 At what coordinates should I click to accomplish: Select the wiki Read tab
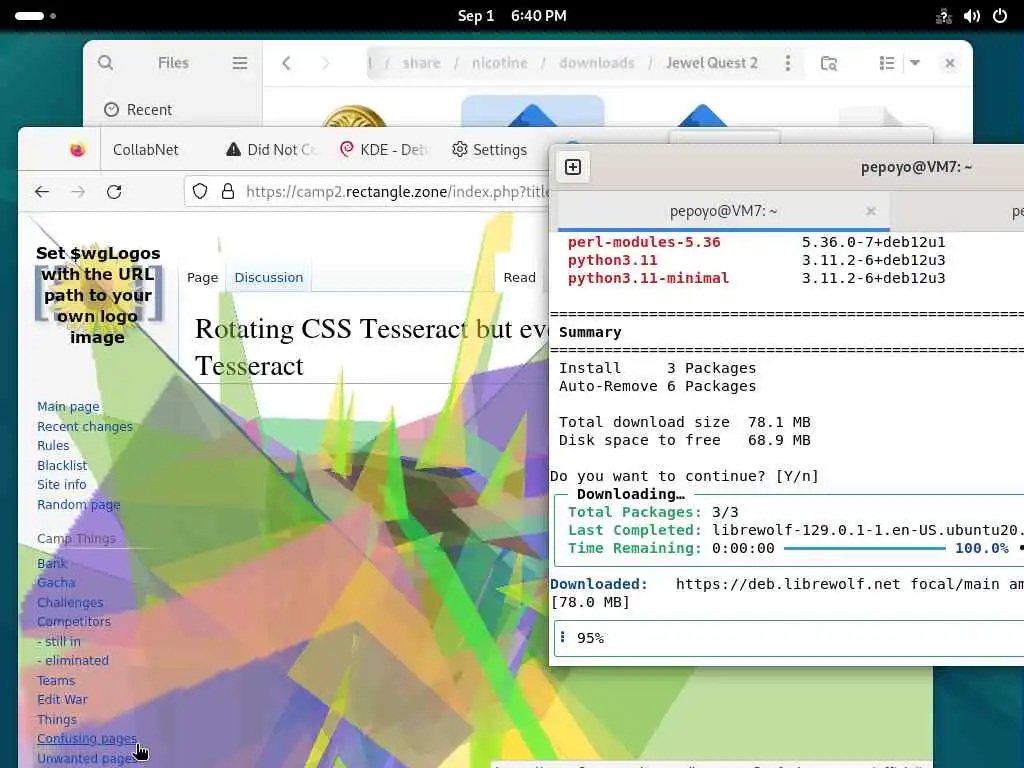tap(519, 277)
